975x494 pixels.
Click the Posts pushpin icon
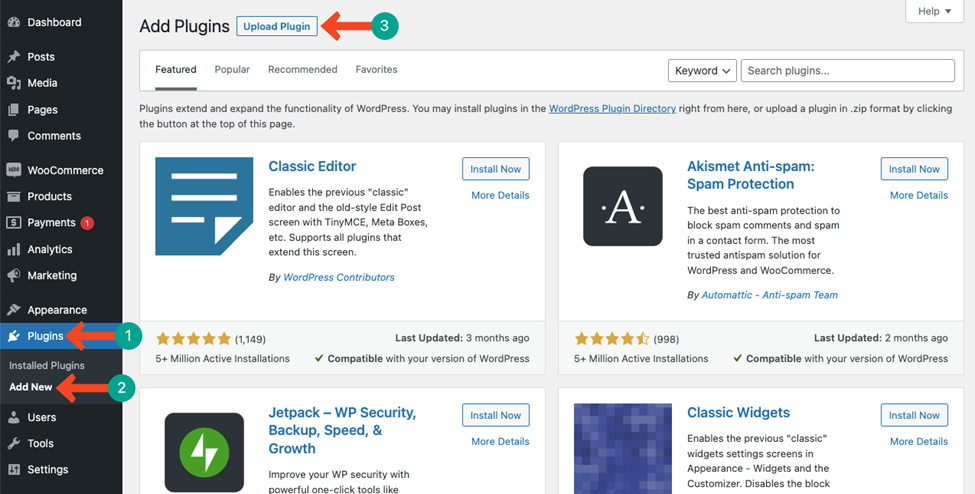(x=14, y=57)
